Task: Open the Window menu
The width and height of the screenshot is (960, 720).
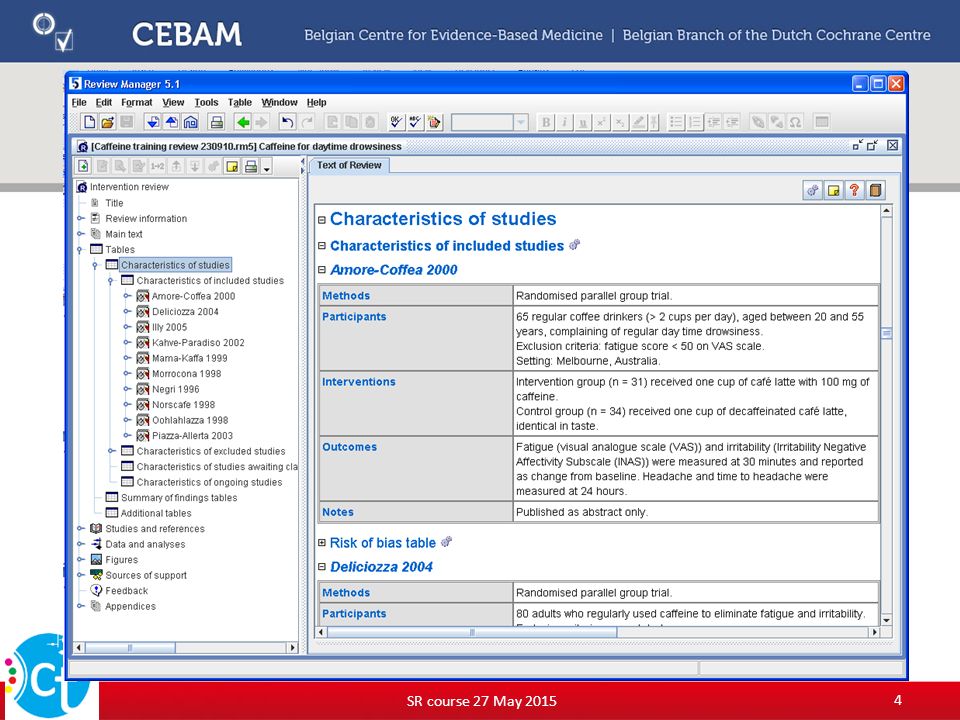Action: (x=279, y=102)
